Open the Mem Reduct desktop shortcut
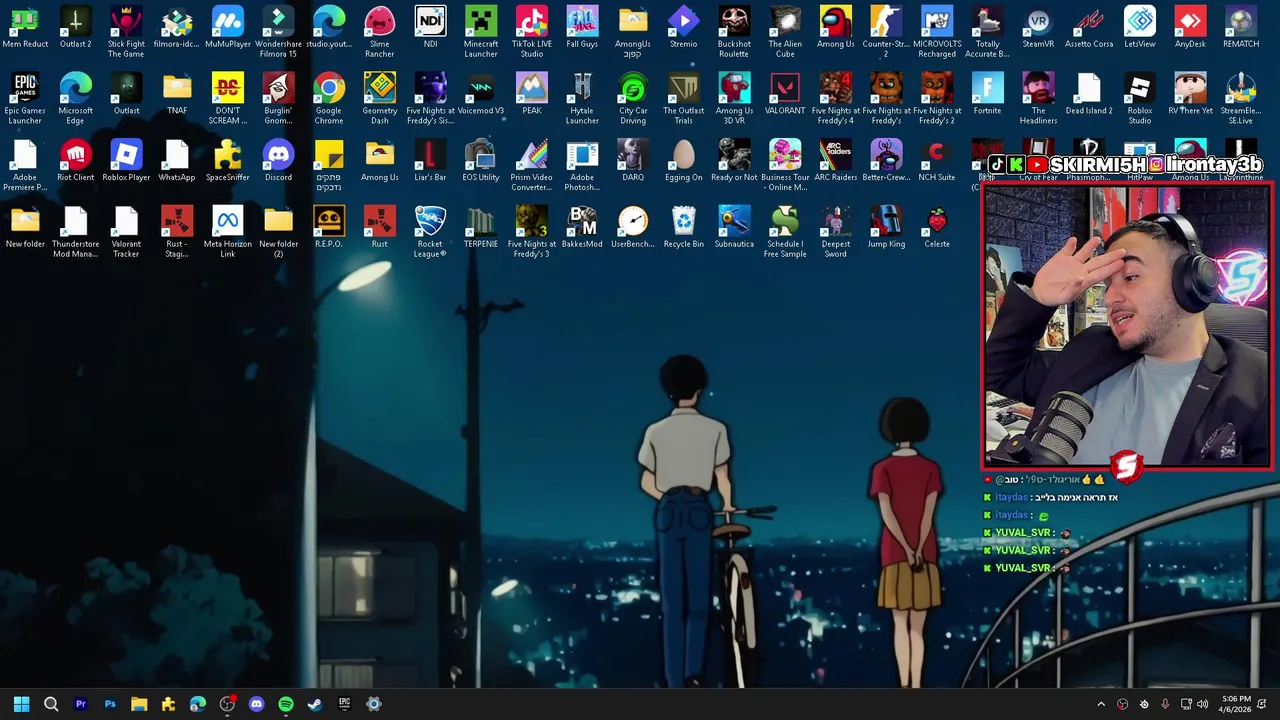 25,28
